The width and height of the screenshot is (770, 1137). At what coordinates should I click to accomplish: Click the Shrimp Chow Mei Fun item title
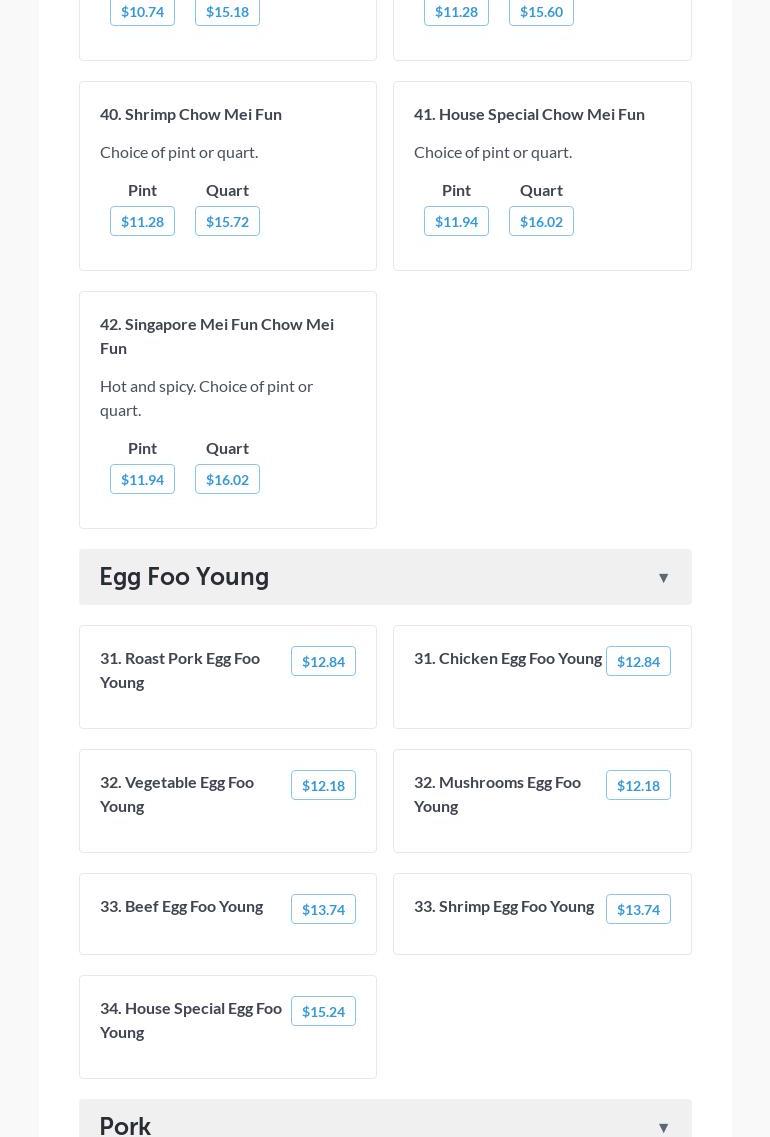191,114
